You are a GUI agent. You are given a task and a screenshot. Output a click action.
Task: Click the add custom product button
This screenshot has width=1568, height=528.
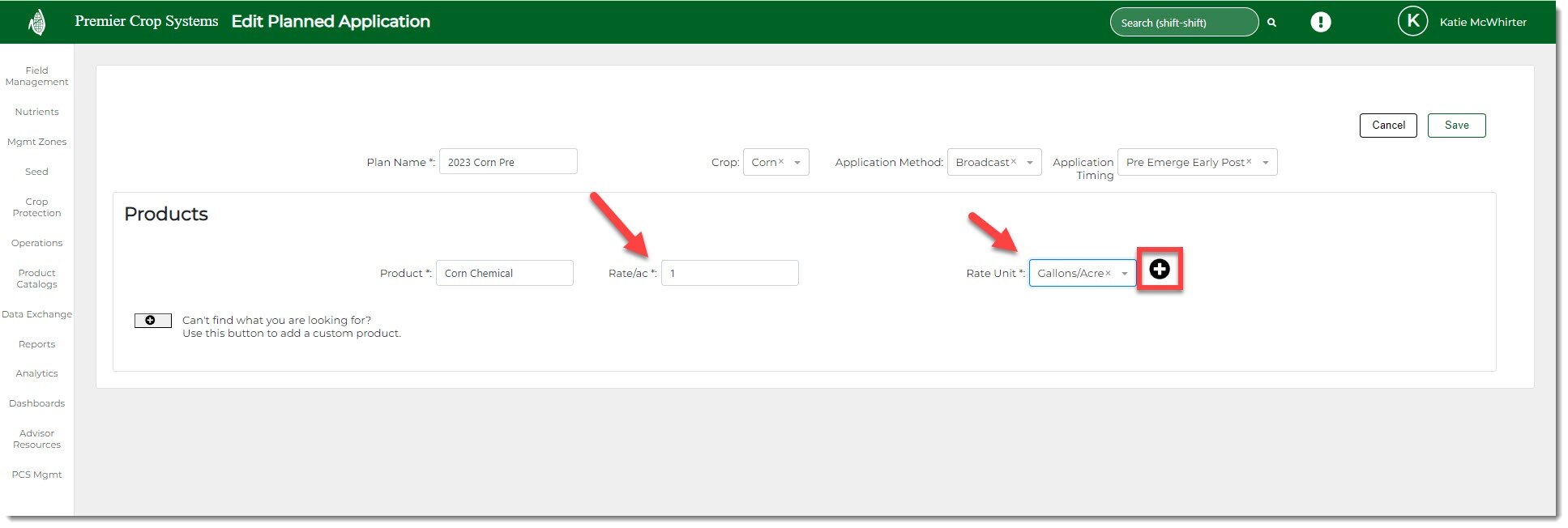pyautogui.click(x=152, y=321)
